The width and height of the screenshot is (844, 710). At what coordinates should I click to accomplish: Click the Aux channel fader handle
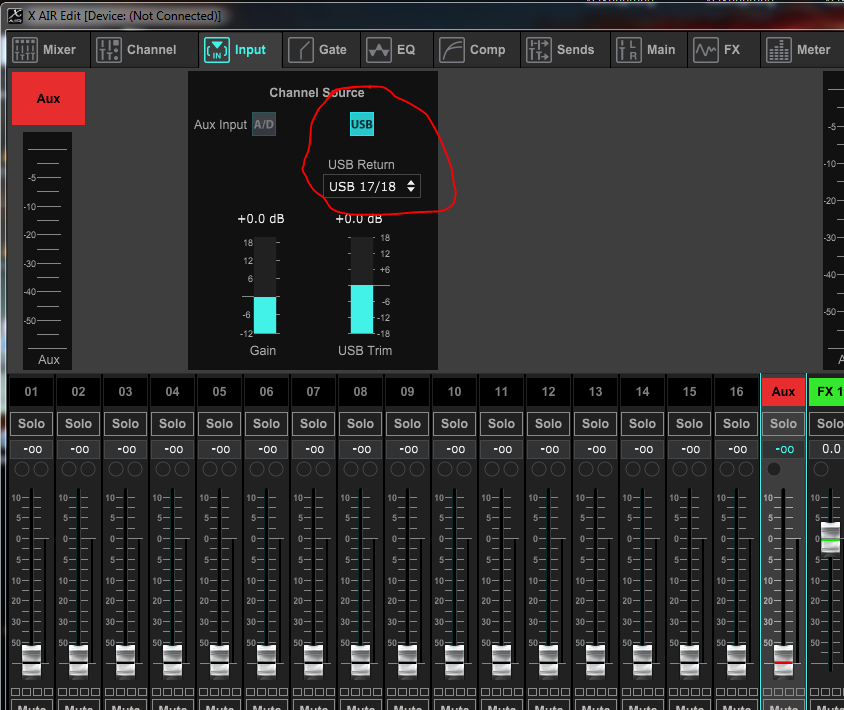point(783,660)
